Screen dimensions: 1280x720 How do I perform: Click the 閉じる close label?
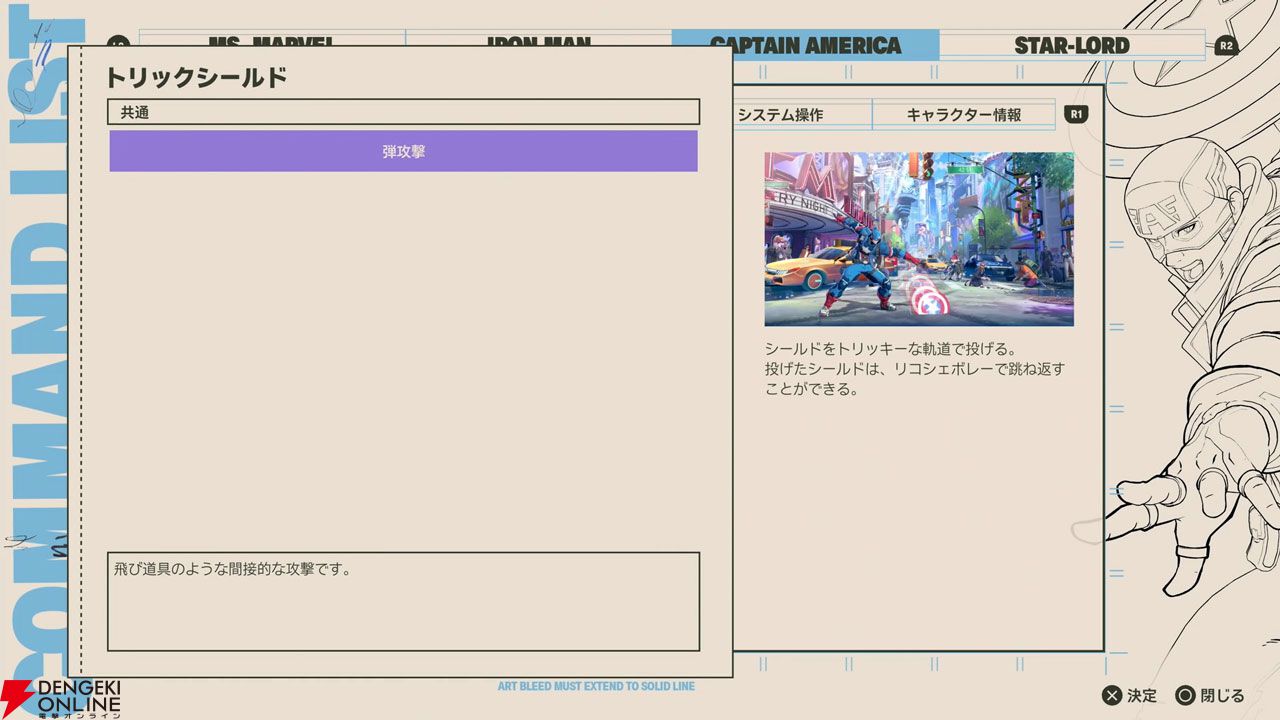click(1223, 696)
